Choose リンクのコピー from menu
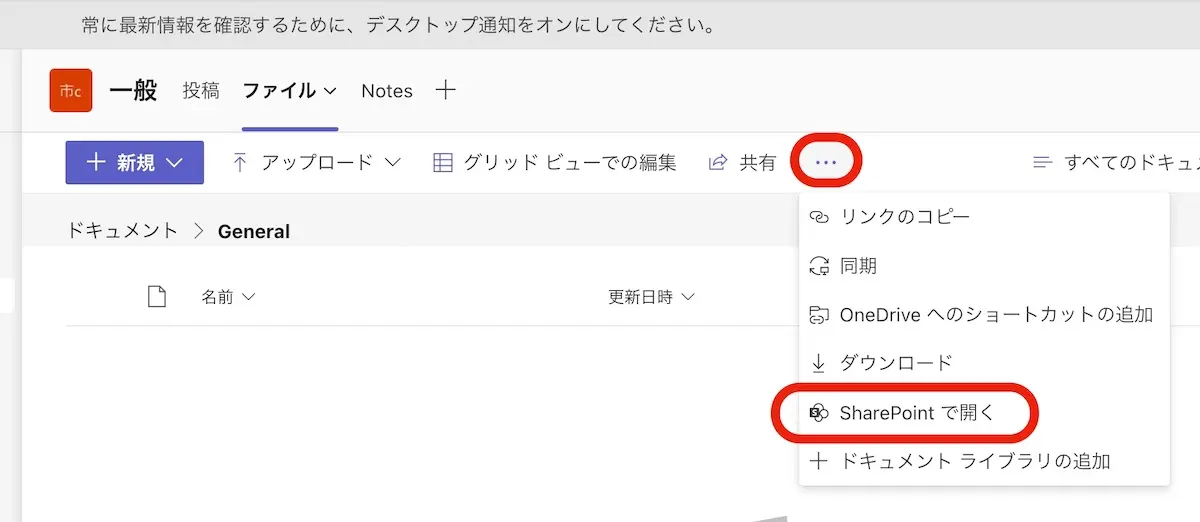This screenshot has width=1200, height=522. [904, 217]
